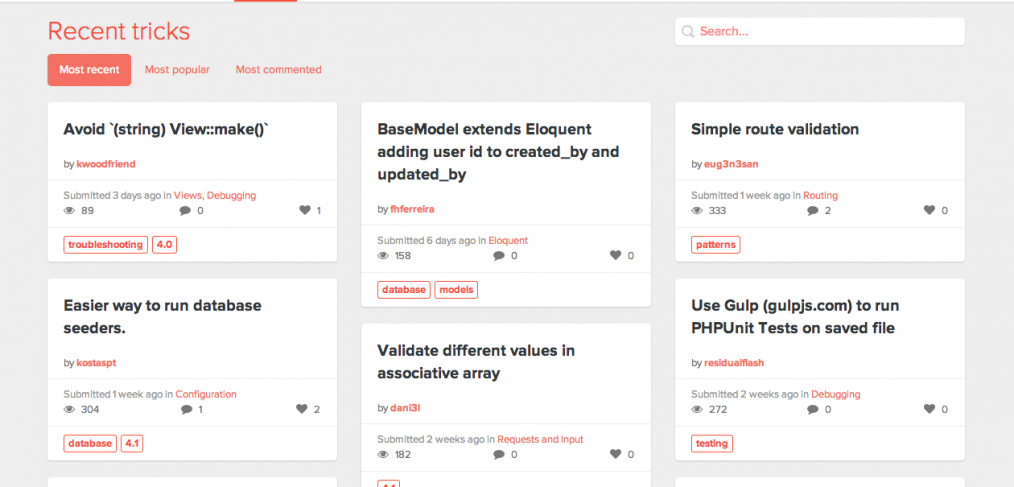View author residualflash's profile
This screenshot has width=1014, height=487.
734,363
